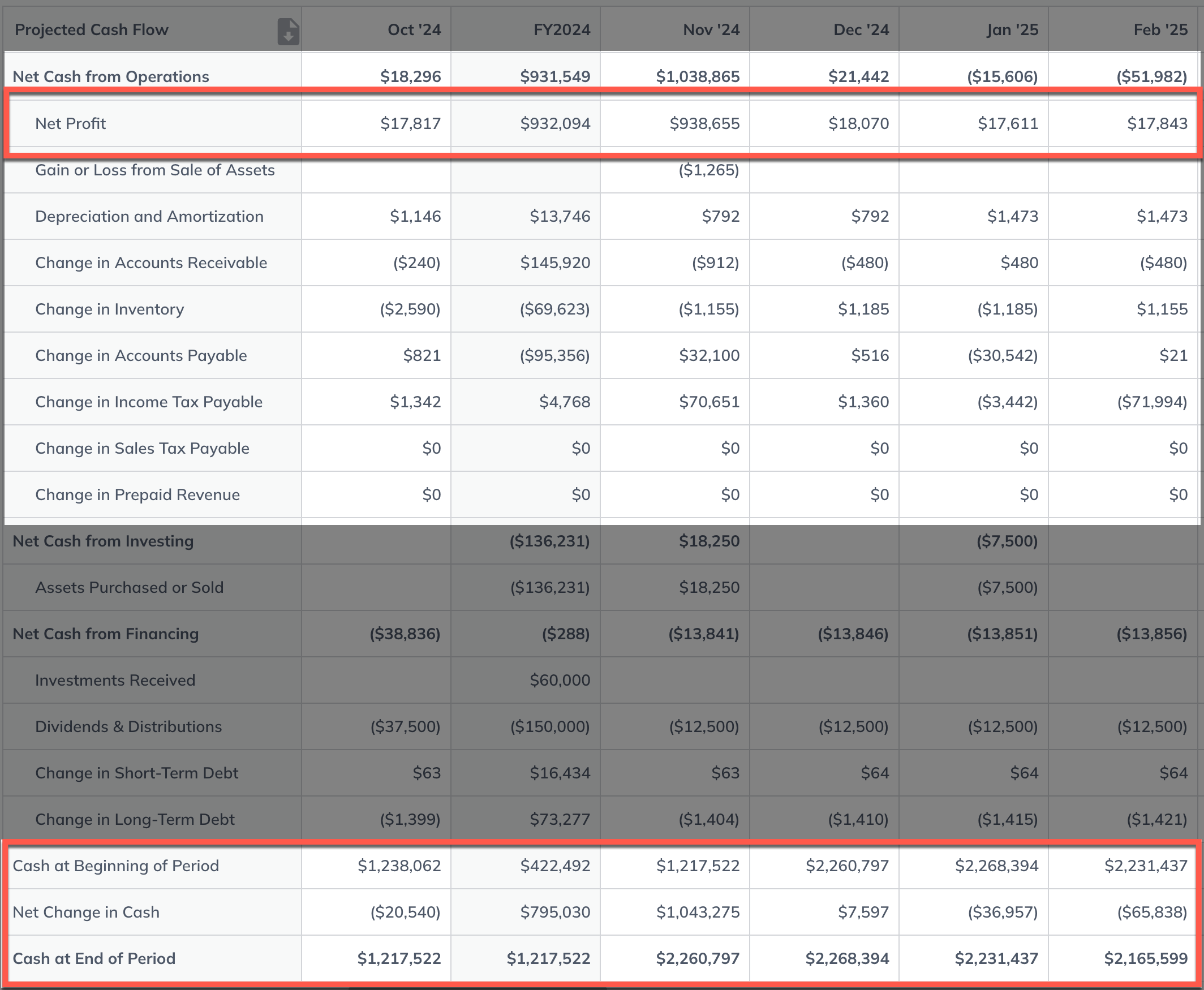Viewport: 1204px width, 990px height.
Task: Click the Dividends & Distributions row label
Action: pos(128,726)
